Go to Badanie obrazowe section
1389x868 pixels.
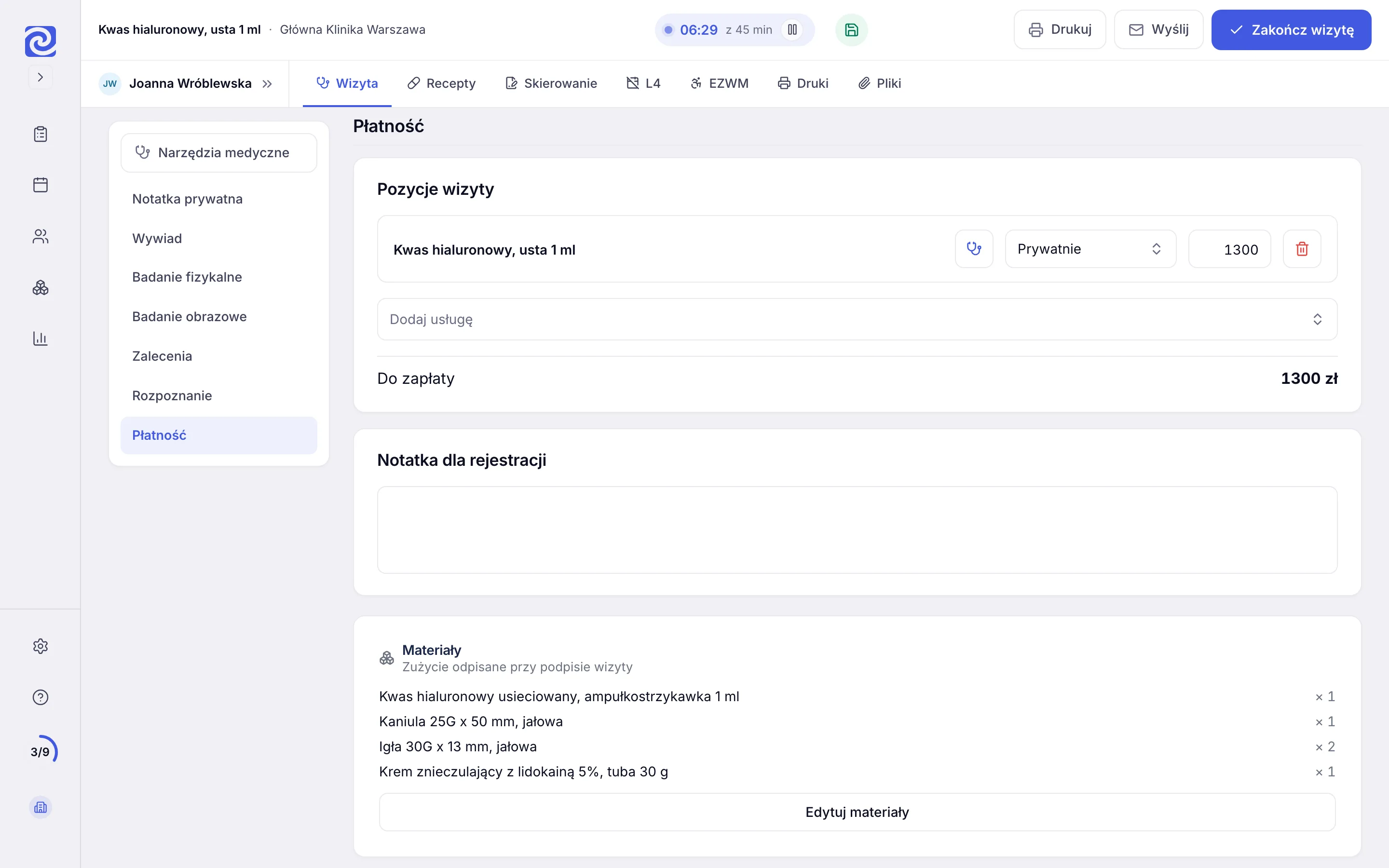click(x=218, y=317)
